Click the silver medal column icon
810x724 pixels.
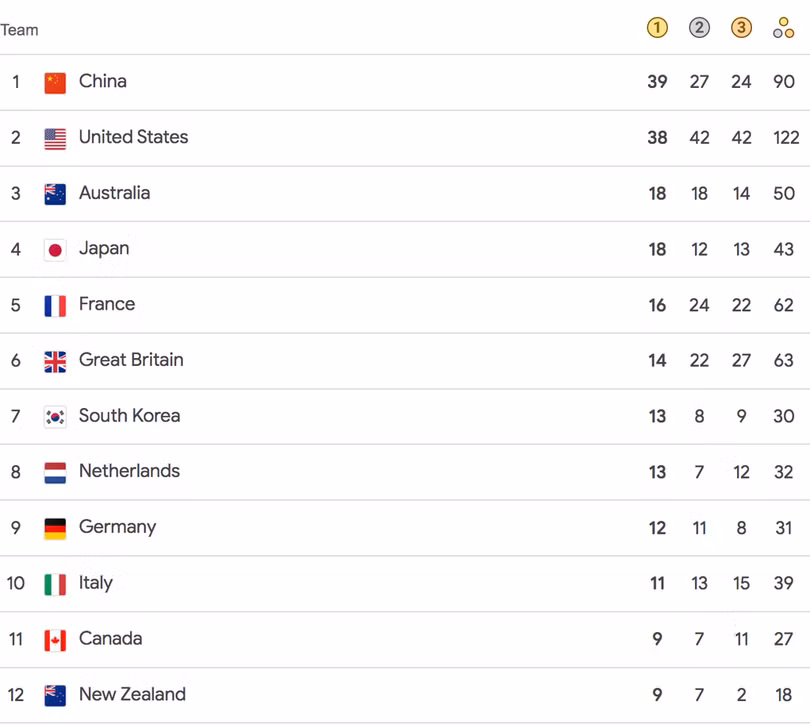(699, 28)
